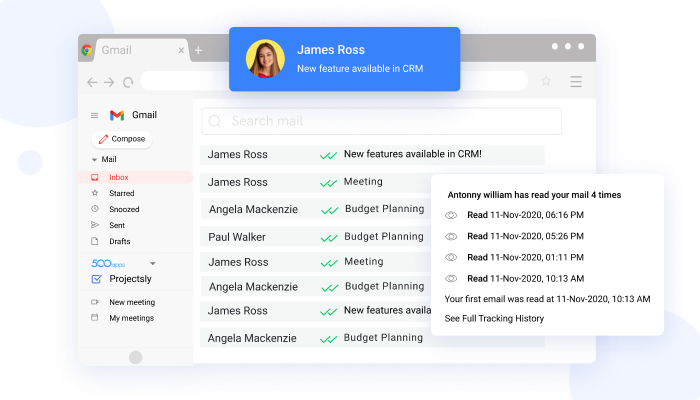Bookmark the page with star icon
The height and width of the screenshot is (400, 700).
[x=546, y=81]
